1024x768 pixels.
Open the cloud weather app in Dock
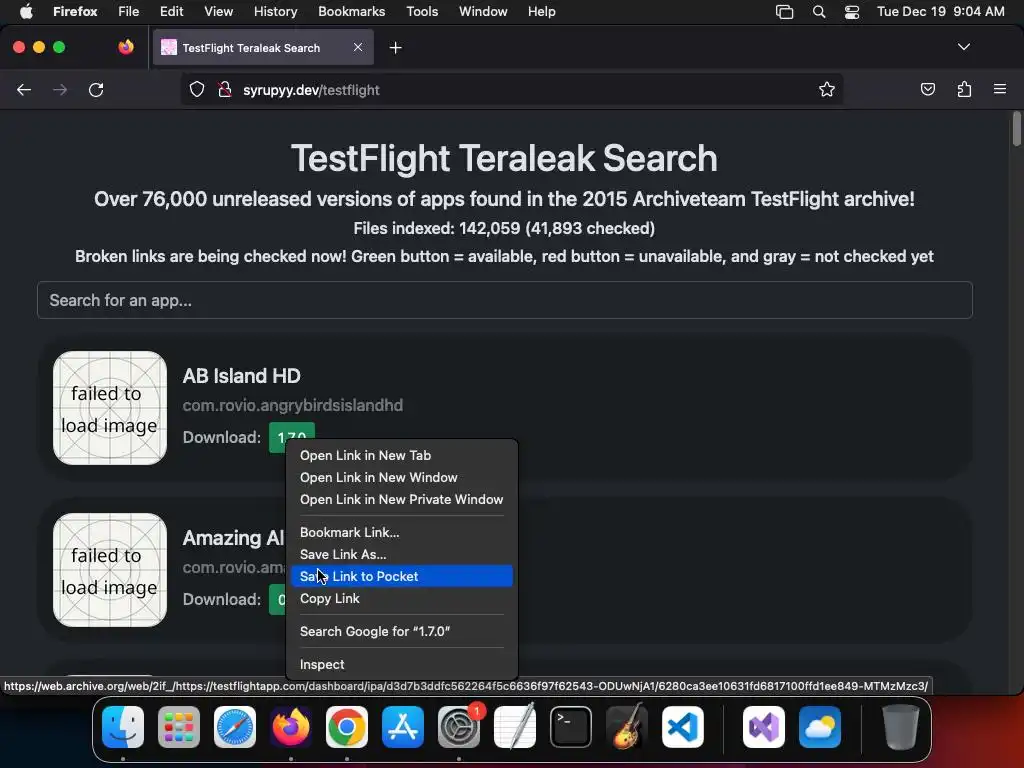coord(820,727)
